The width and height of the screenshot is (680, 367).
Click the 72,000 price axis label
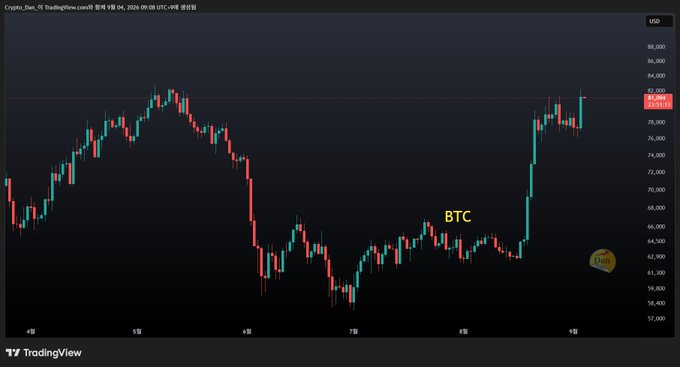point(656,172)
